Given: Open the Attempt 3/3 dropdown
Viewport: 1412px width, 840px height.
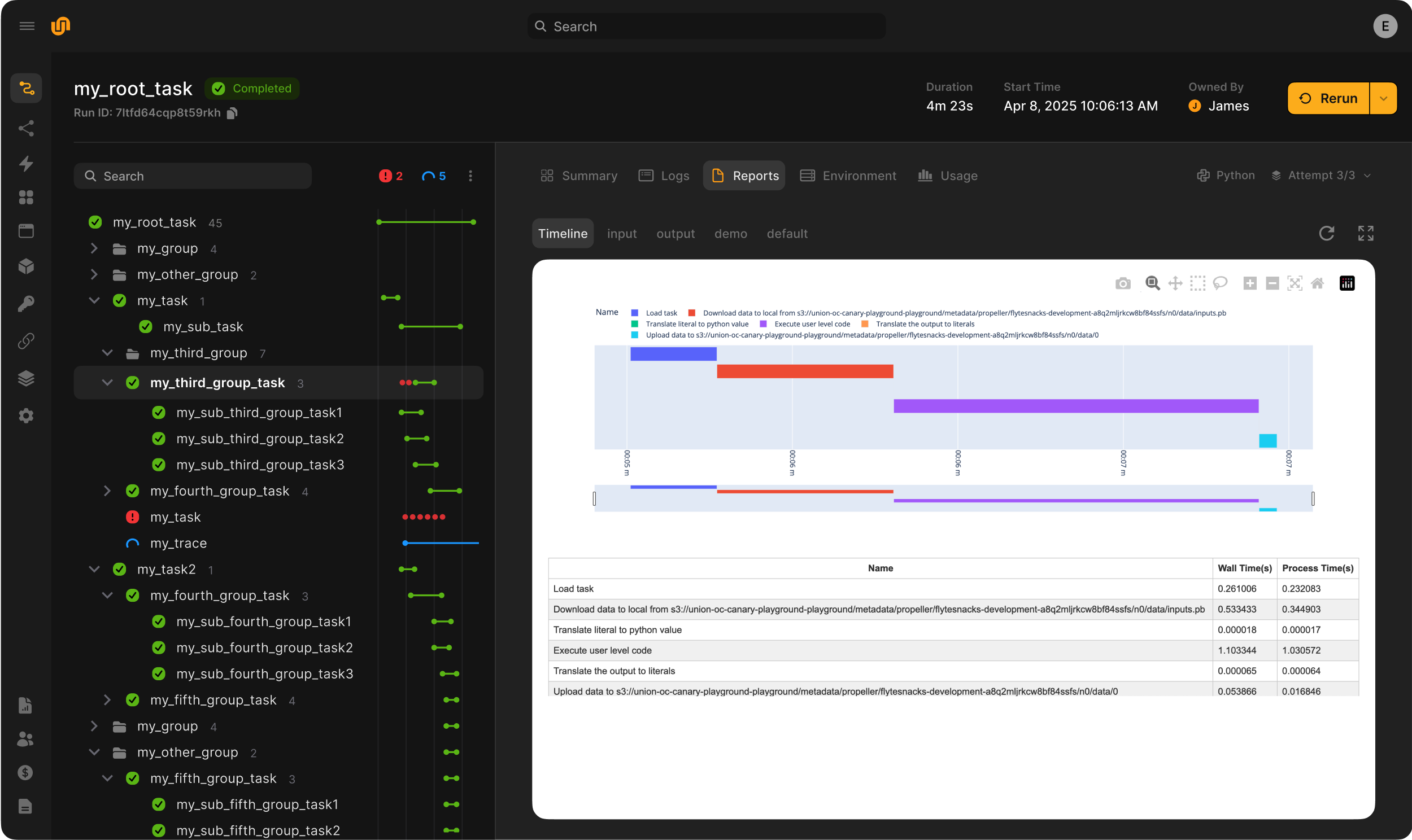Looking at the screenshot, I should pos(1322,176).
